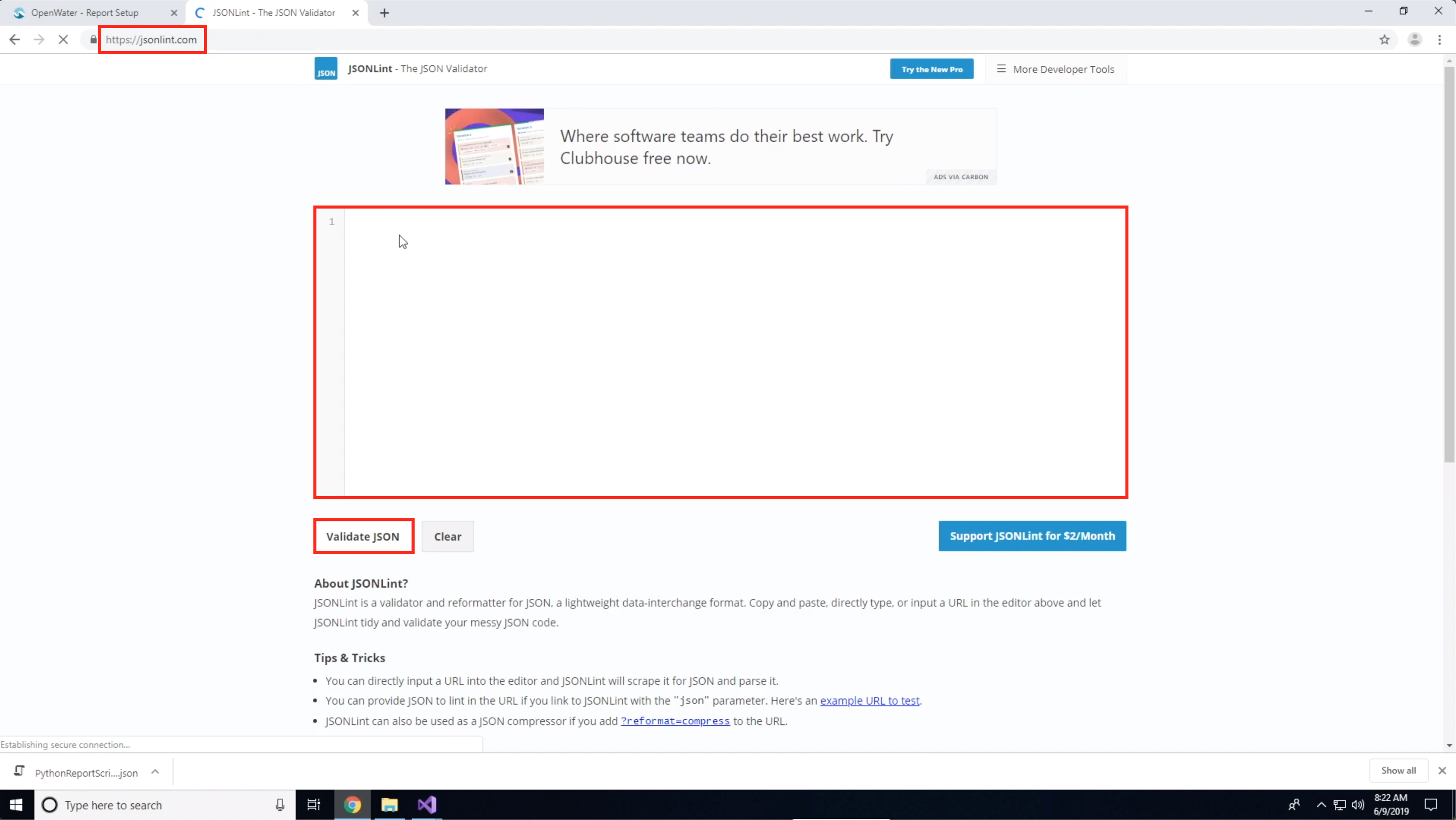Image resolution: width=1456 pixels, height=820 pixels.
Task: Open Chrome's three-dot menu
Action: (1440, 39)
